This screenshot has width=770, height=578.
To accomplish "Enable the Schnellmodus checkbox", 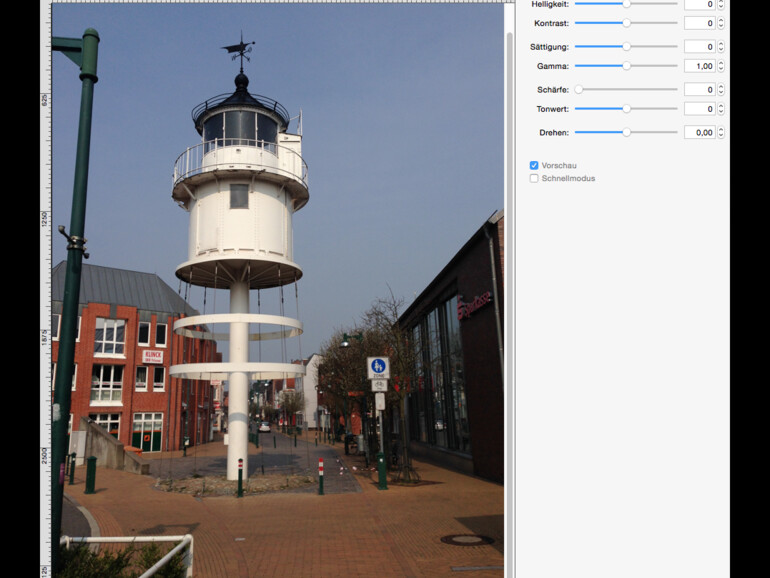I will [534, 178].
